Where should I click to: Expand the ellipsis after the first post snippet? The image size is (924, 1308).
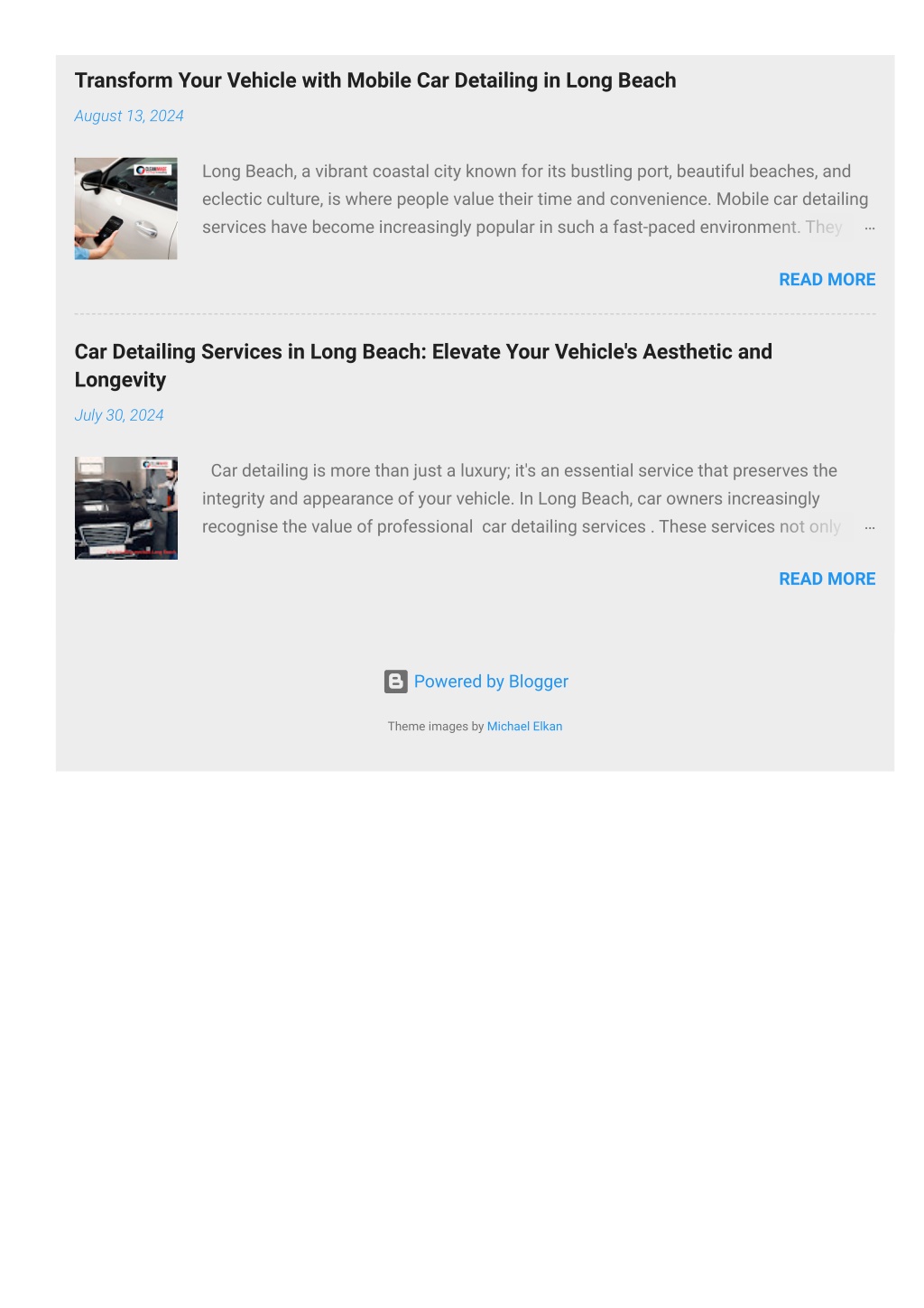point(870,227)
